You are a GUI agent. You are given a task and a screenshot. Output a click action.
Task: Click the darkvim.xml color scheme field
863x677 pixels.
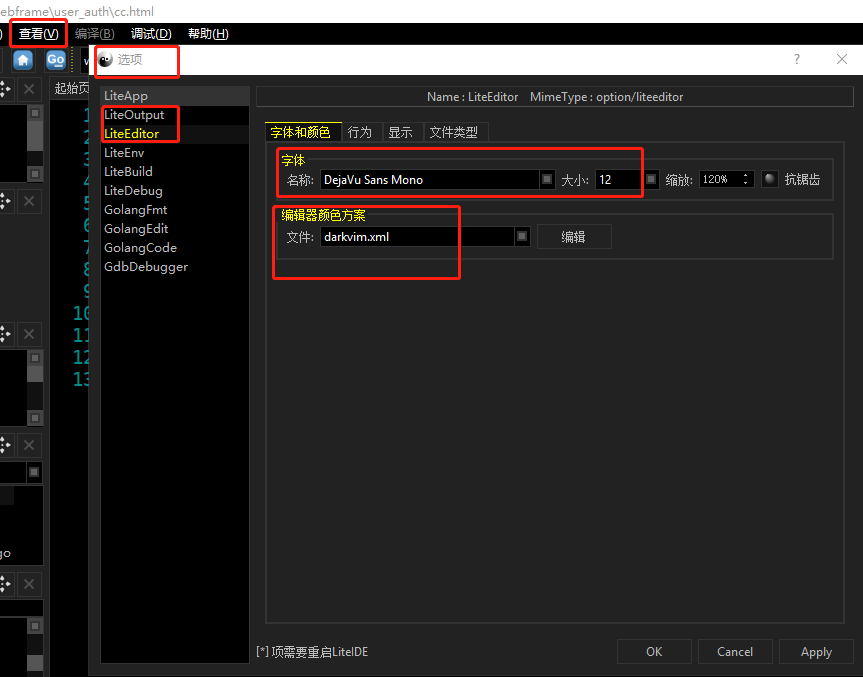tap(417, 237)
